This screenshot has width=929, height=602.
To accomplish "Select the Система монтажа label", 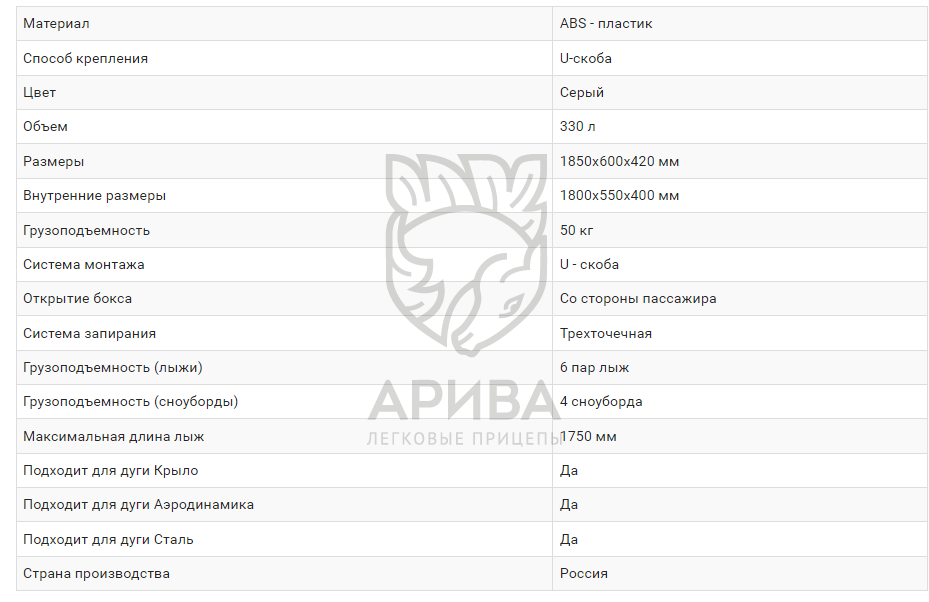I will (x=84, y=264).
